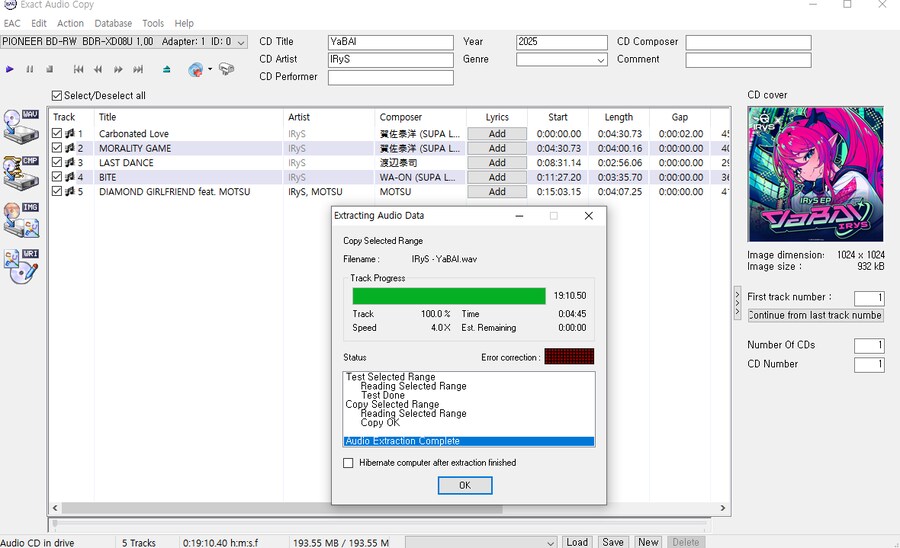Click Continue from last track number button
Screen dimensions: 900x548
[815, 315]
